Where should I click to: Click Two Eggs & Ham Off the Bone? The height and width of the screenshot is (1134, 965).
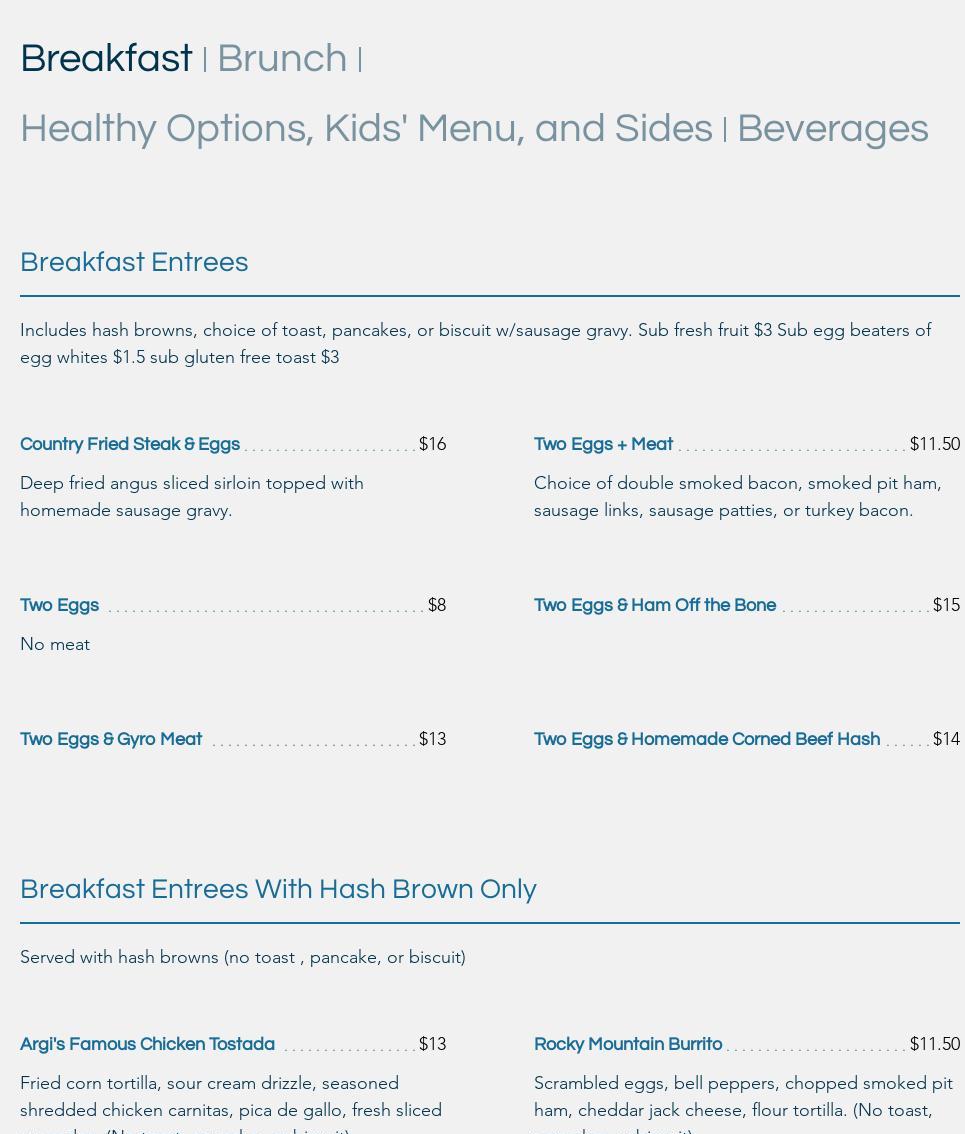click(655, 605)
